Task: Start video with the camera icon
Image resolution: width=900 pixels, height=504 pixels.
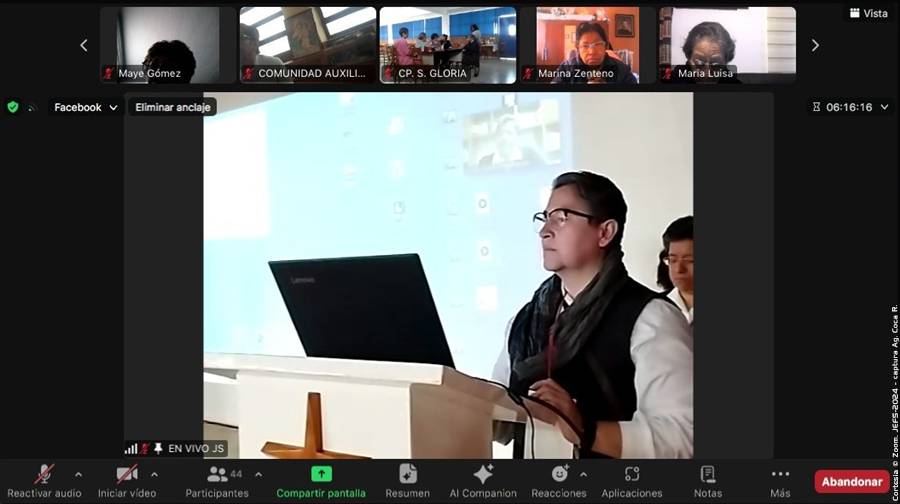Action: 127,474
